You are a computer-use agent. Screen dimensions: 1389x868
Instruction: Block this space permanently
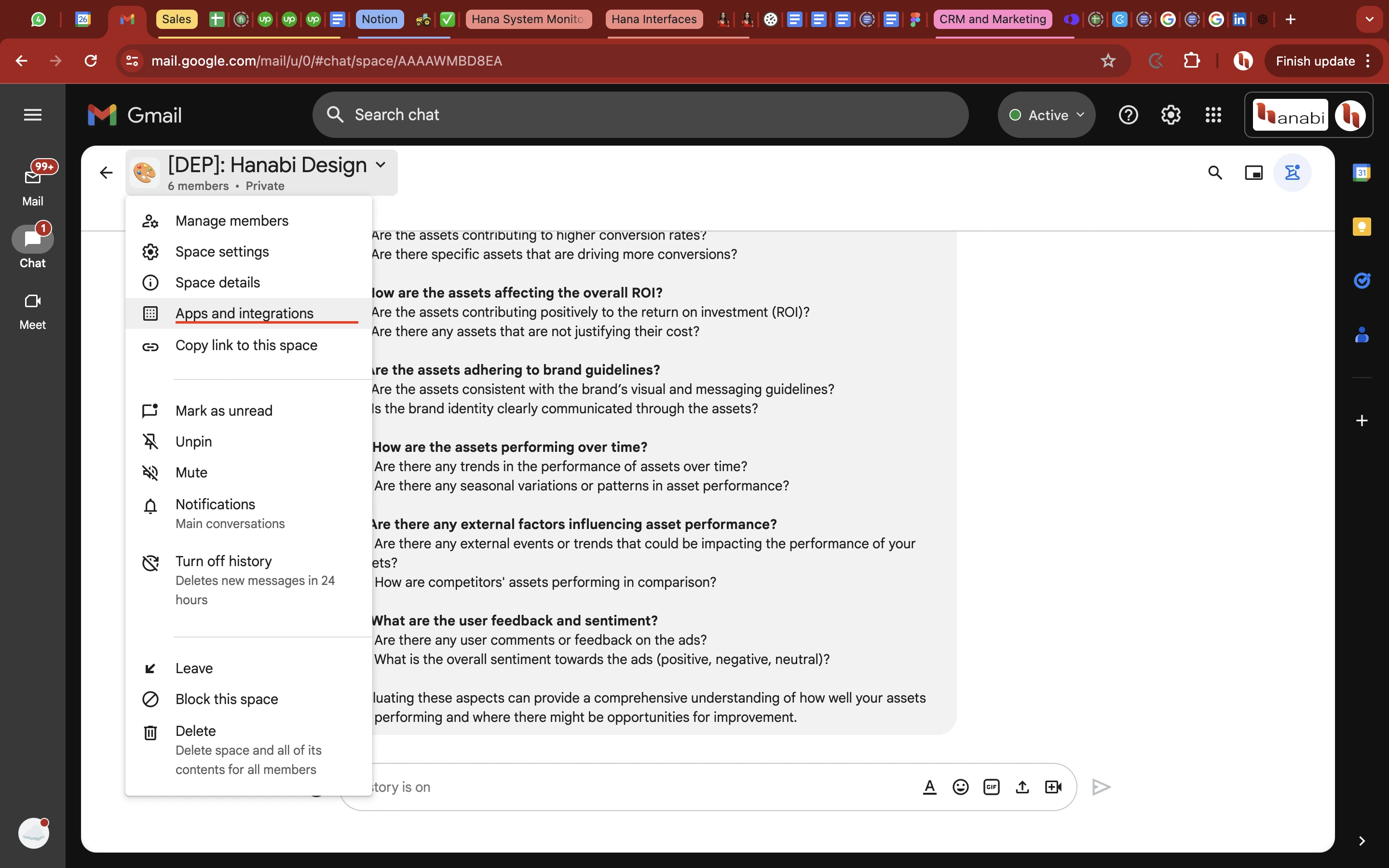click(226, 698)
